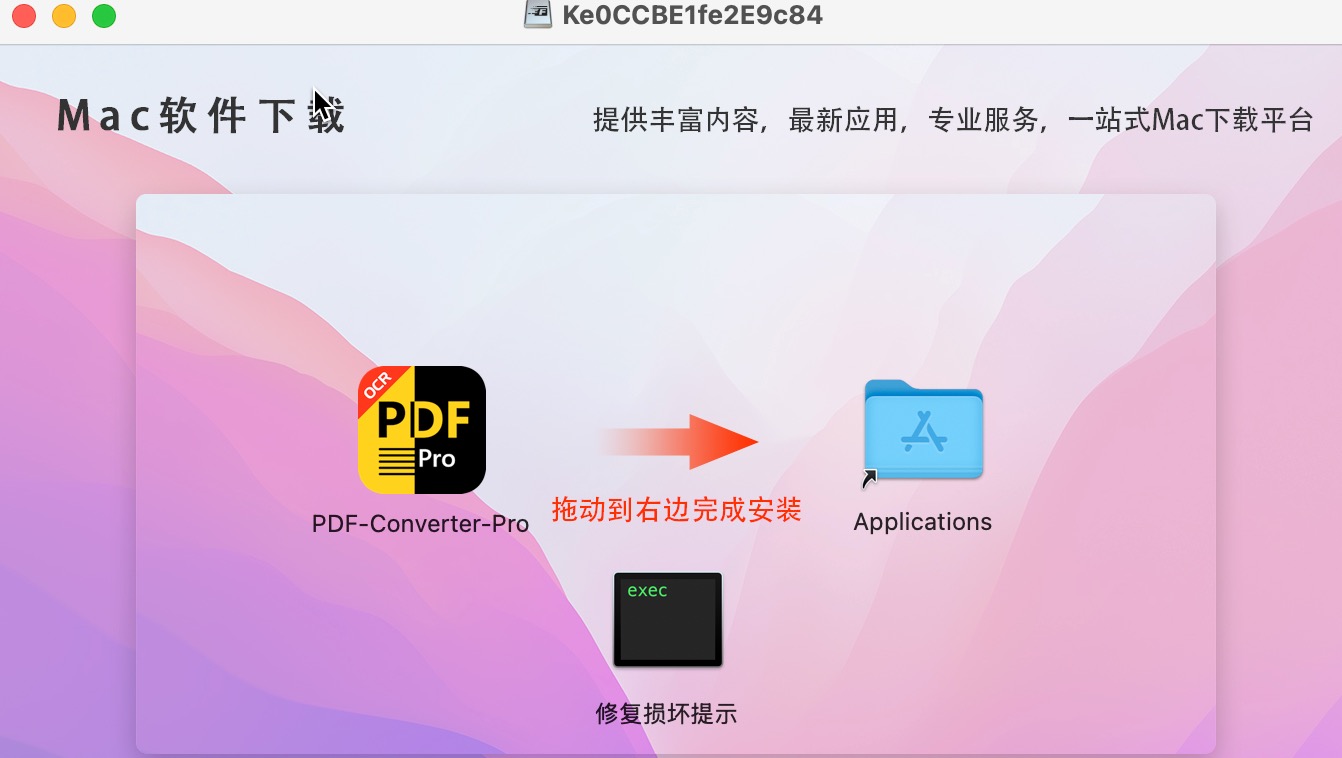Click the PDF-Converter-Pro file name label
The height and width of the screenshot is (758, 1342).
pos(420,524)
